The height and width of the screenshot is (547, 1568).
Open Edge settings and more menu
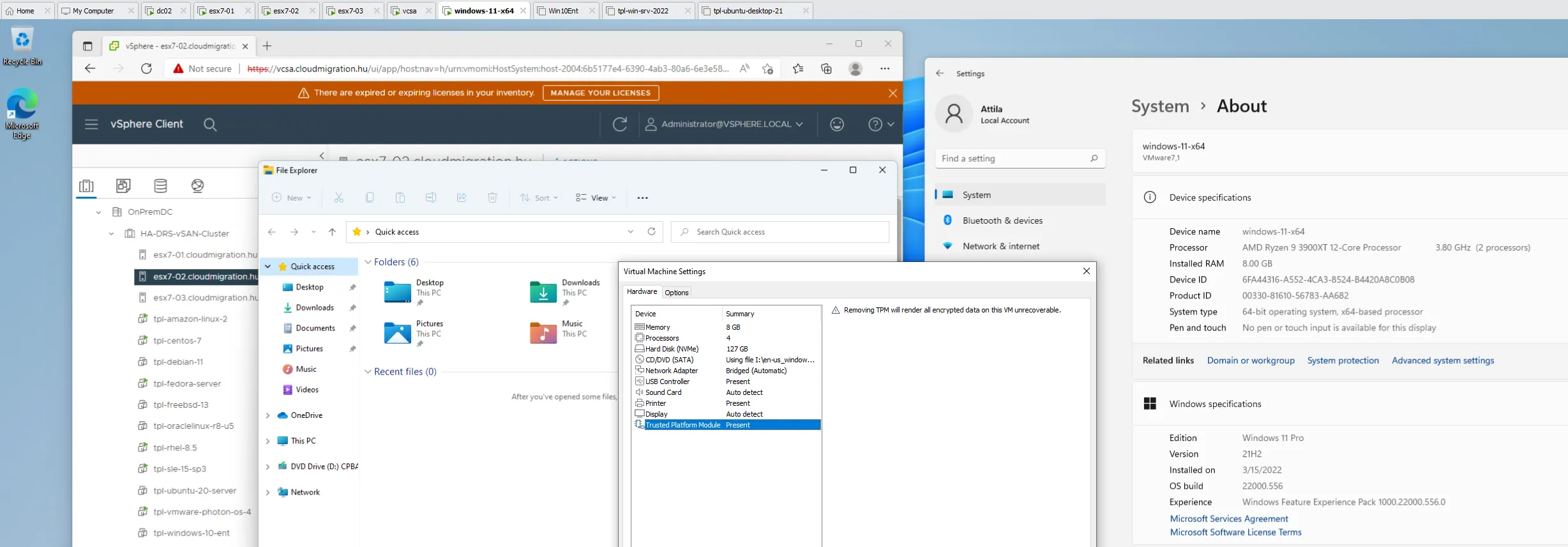pyautogui.click(x=885, y=68)
